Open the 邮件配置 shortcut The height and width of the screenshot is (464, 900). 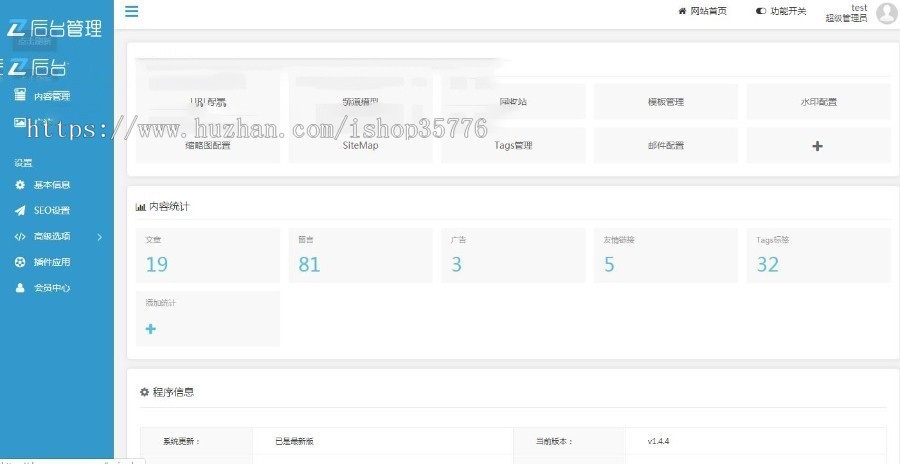(666, 145)
